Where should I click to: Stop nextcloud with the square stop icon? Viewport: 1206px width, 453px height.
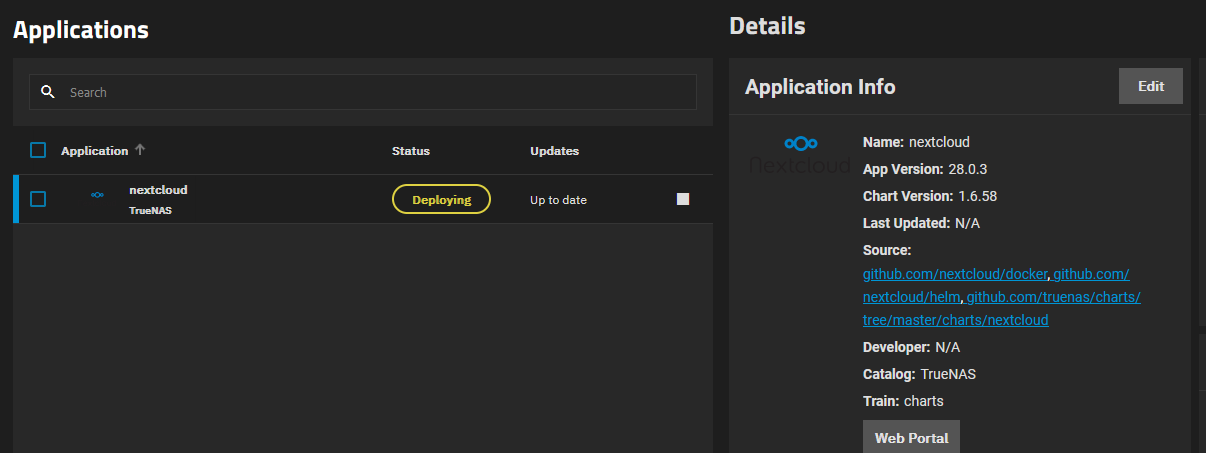pyautogui.click(x=683, y=199)
